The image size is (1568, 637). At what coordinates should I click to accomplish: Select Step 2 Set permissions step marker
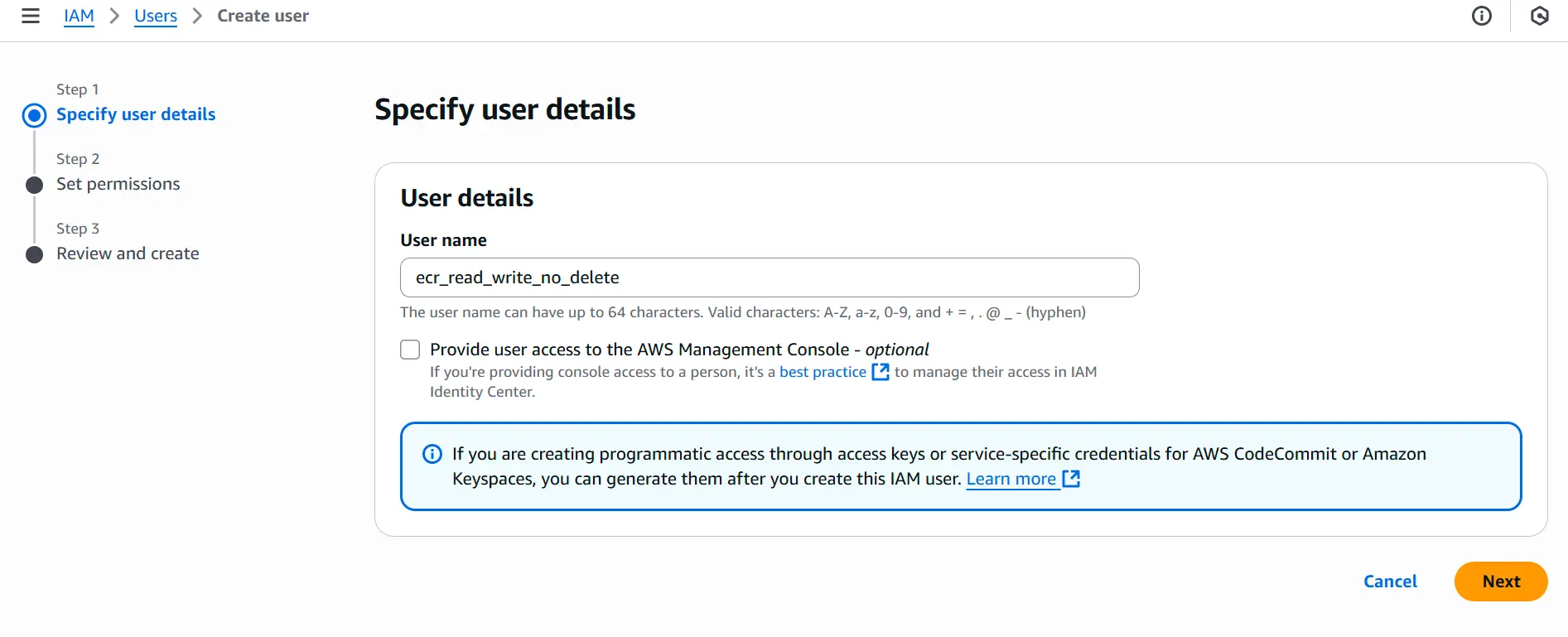point(34,185)
